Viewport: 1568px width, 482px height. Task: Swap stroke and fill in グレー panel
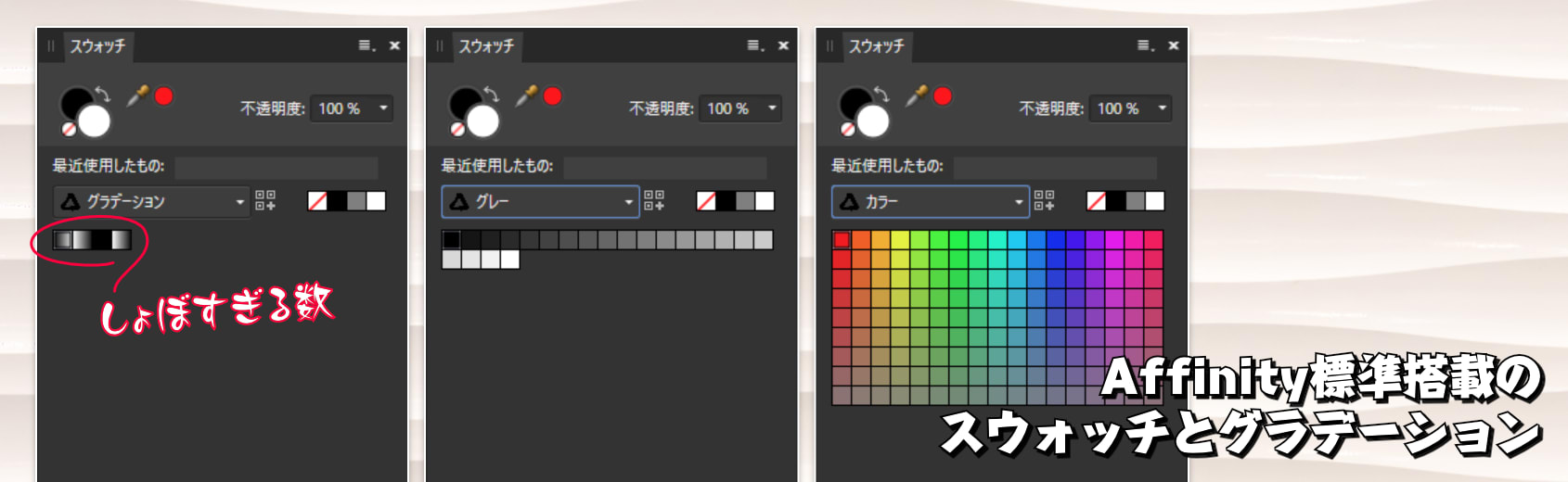492,94
